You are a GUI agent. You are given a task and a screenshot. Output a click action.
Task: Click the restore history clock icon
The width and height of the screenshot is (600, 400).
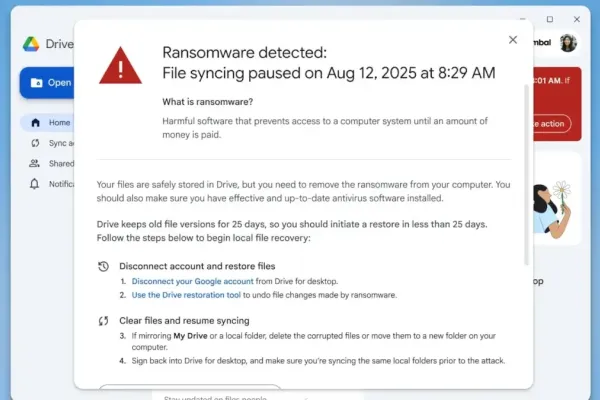click(x=103, y=267)
